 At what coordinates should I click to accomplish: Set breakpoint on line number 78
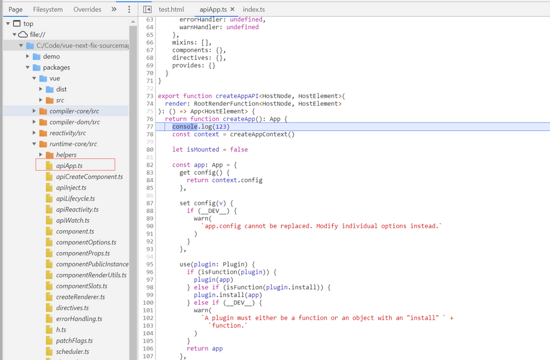[x=149, y=134]
